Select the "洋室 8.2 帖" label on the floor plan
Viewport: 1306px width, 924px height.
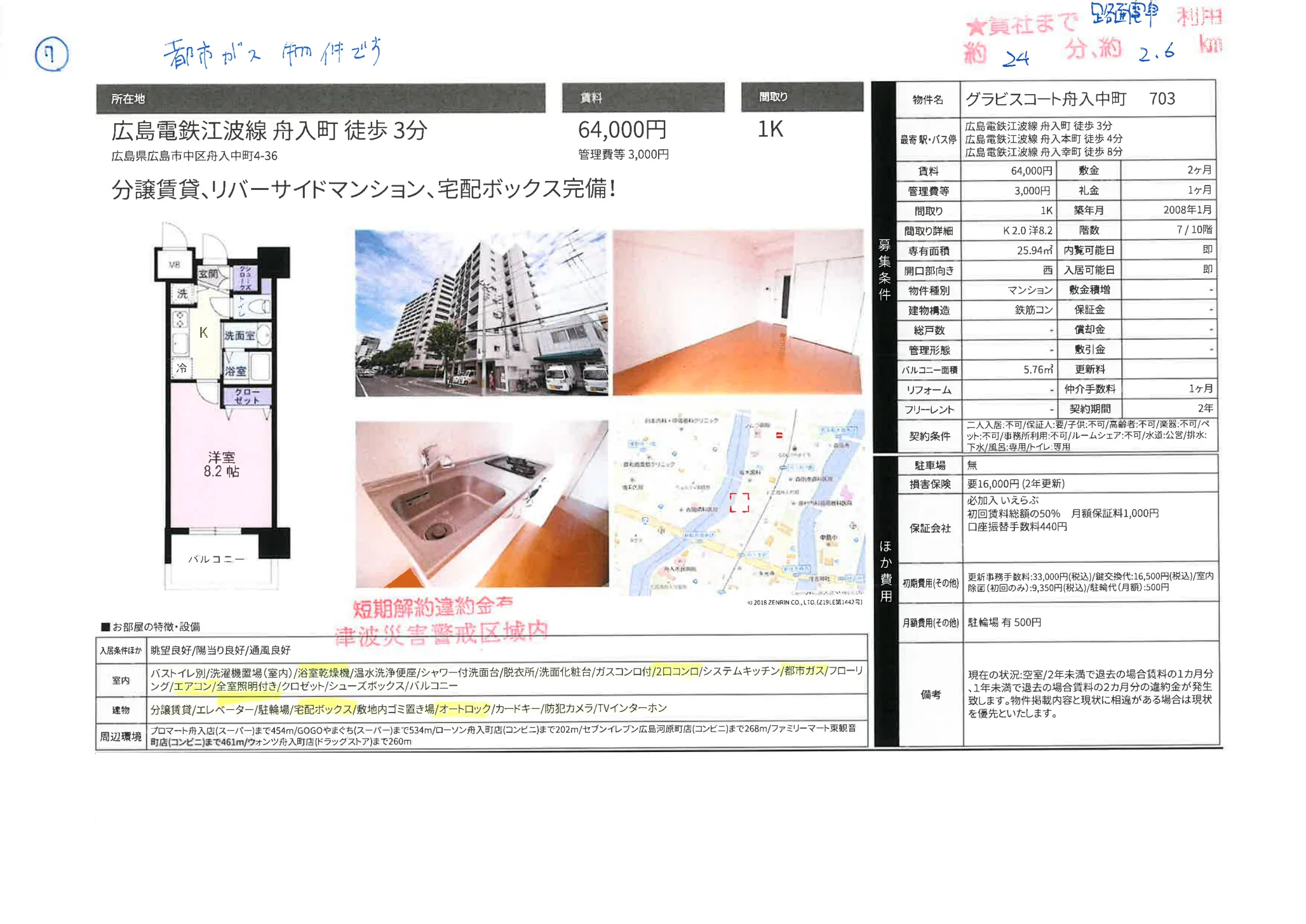pos(222,464)
